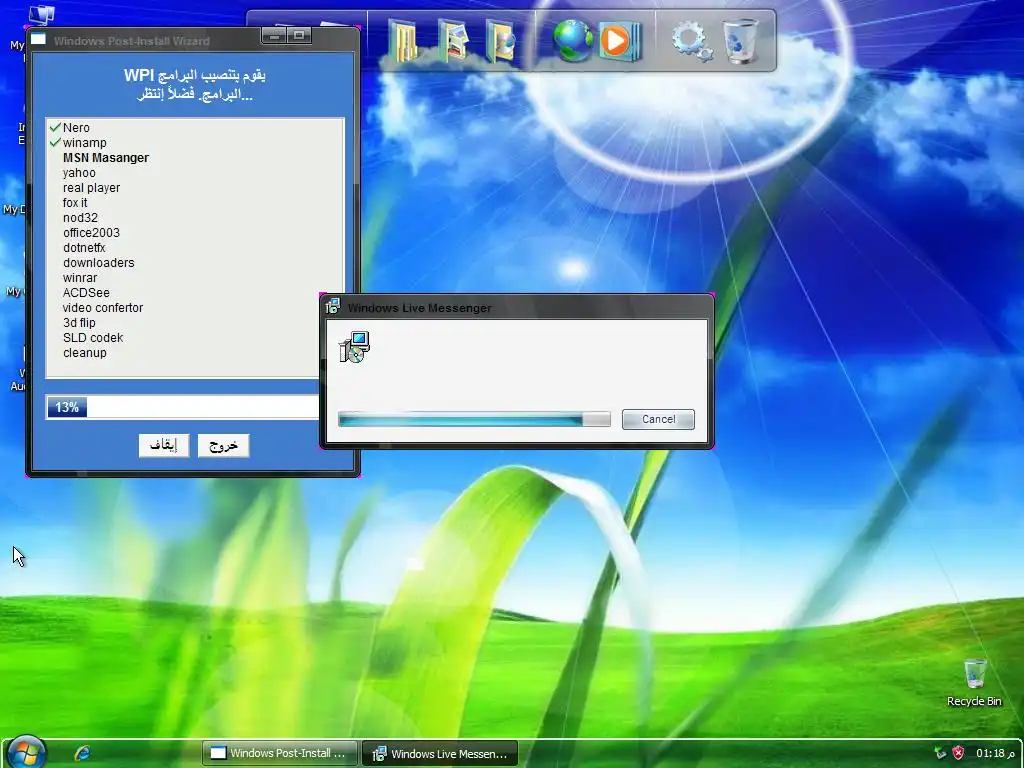1024x768 pixels.
Task: Select 'office2003' in the install list
Action: tap(91, 232)
